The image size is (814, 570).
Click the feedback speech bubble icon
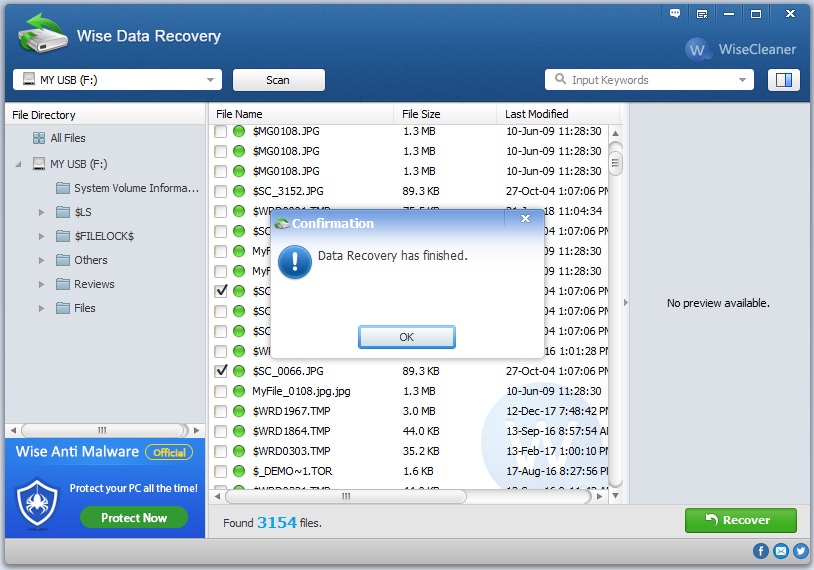click(x=675, y=13)
